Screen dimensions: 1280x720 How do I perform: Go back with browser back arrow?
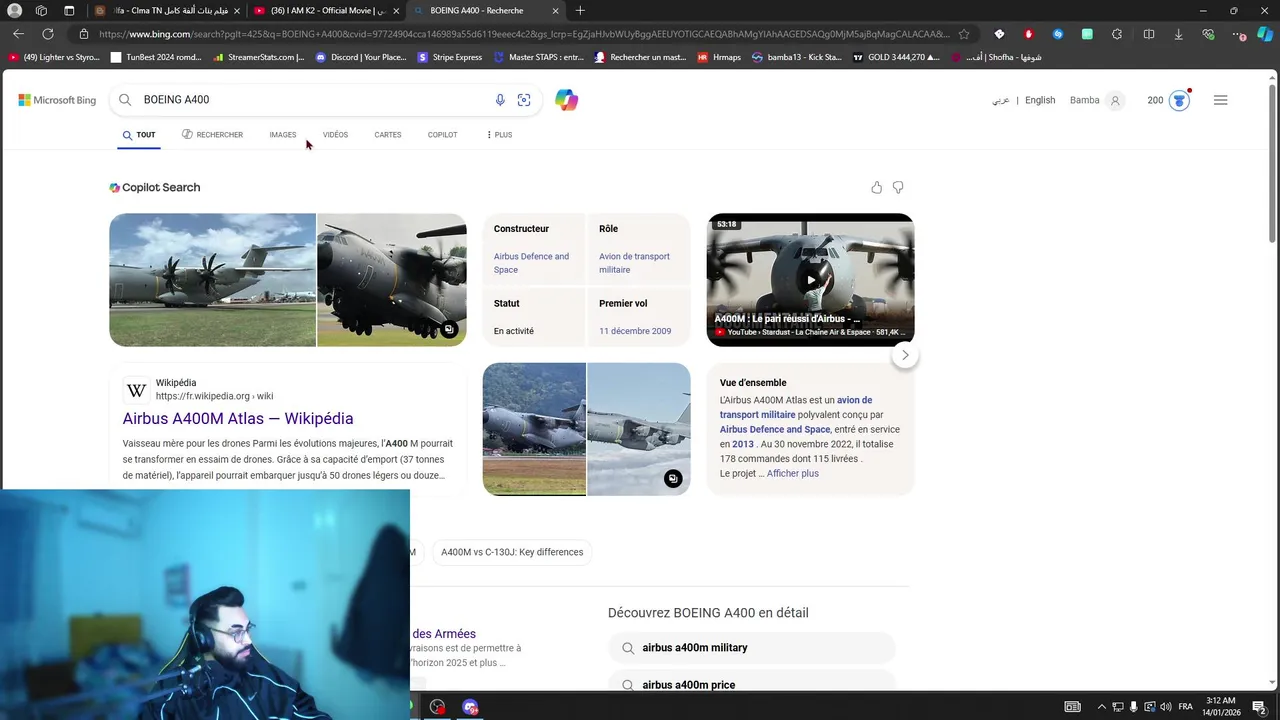coord(18,34)
